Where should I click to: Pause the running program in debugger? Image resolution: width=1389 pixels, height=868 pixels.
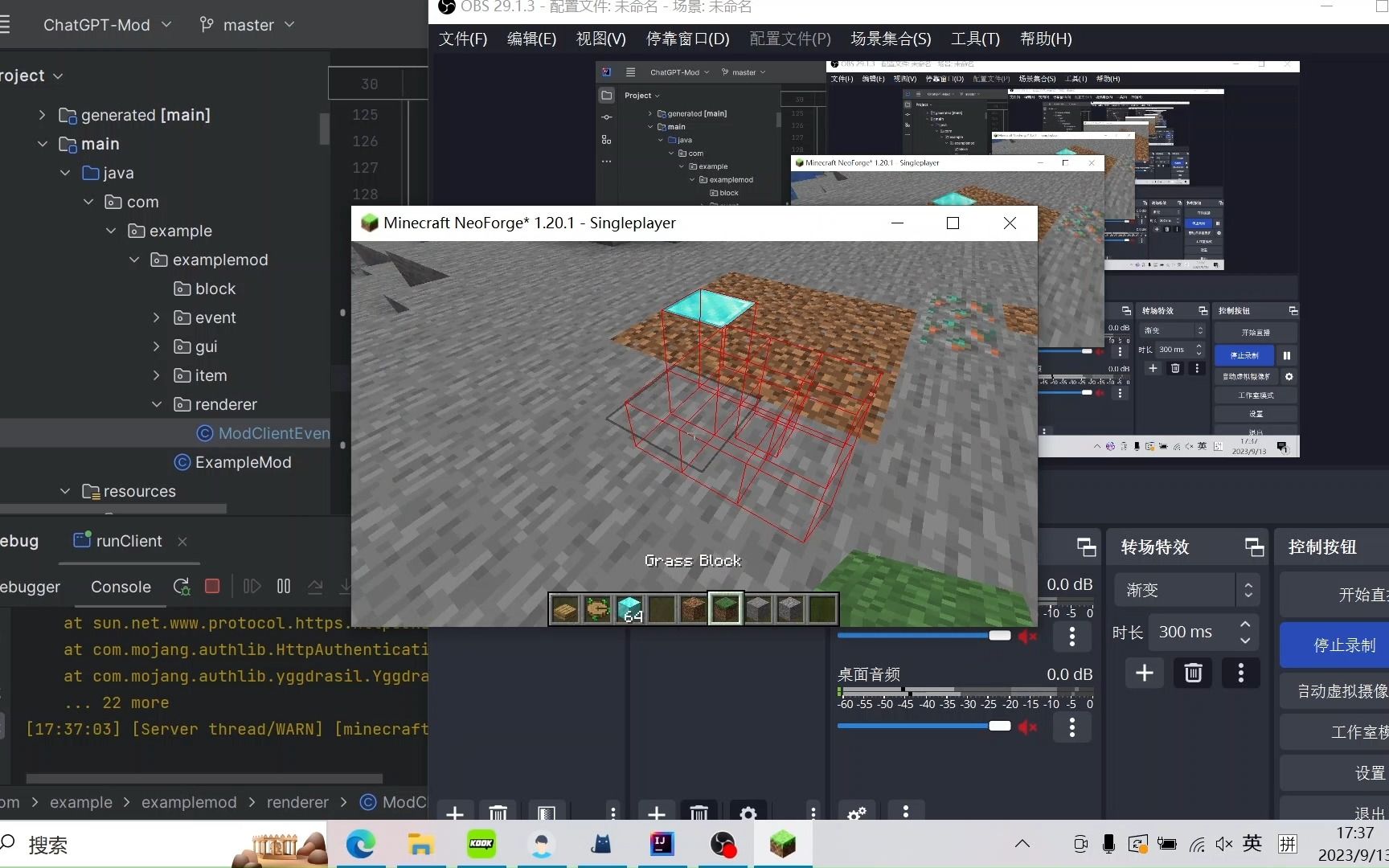(x=284, y=587)
